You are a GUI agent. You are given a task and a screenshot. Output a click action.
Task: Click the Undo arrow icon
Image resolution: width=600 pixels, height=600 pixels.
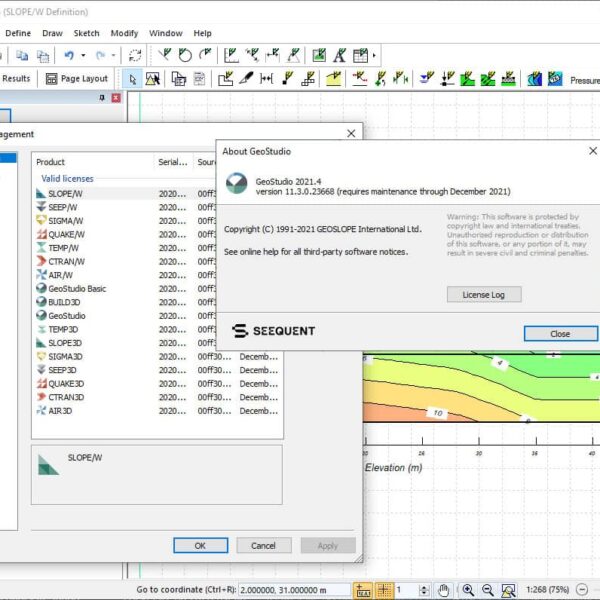tap(69, 56)
